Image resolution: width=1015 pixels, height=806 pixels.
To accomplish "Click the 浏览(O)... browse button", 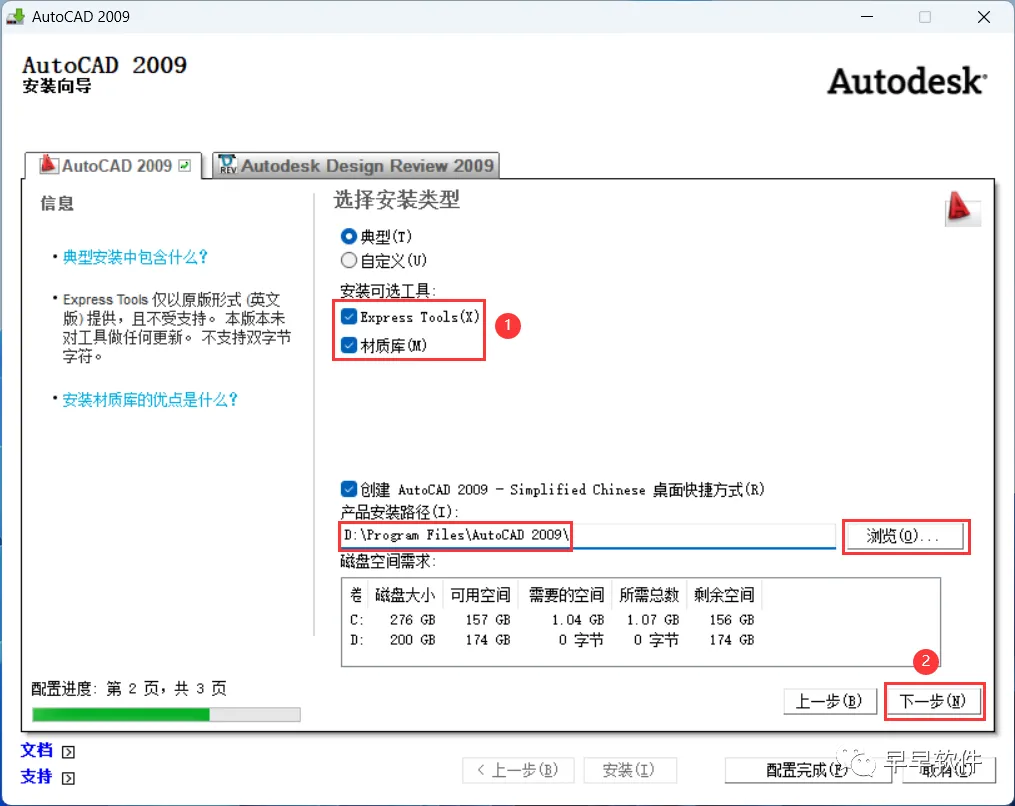I will [905, 536].
